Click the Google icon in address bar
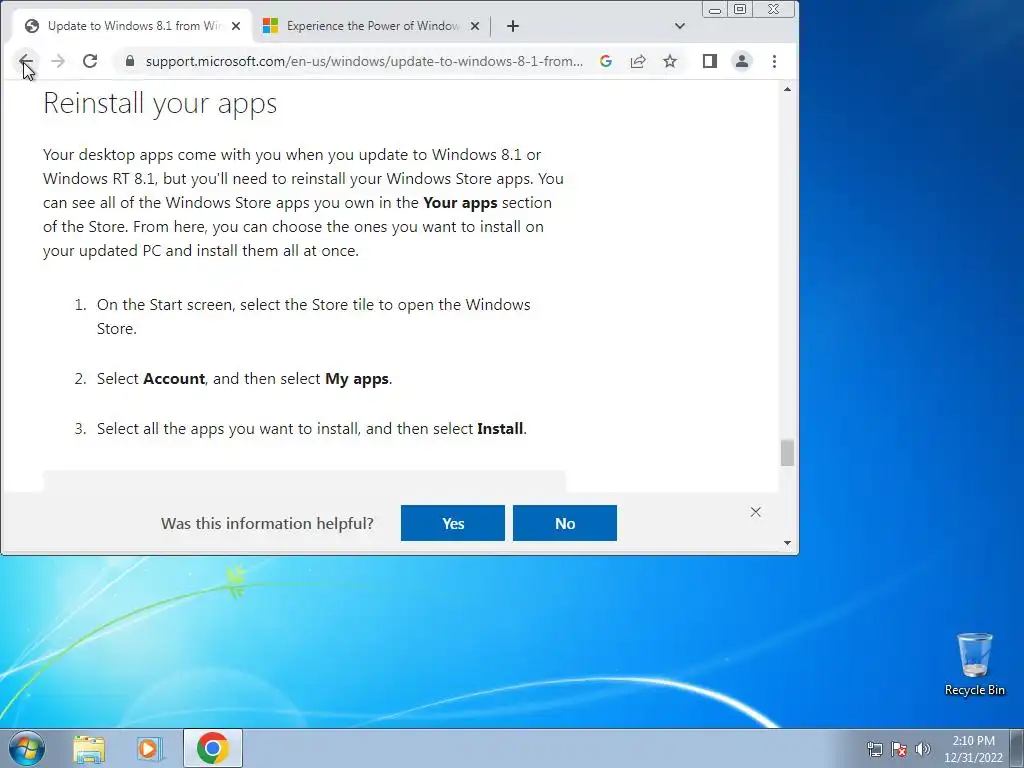The height and width of the screenshot is (768, 1024). tap(605, 61)
